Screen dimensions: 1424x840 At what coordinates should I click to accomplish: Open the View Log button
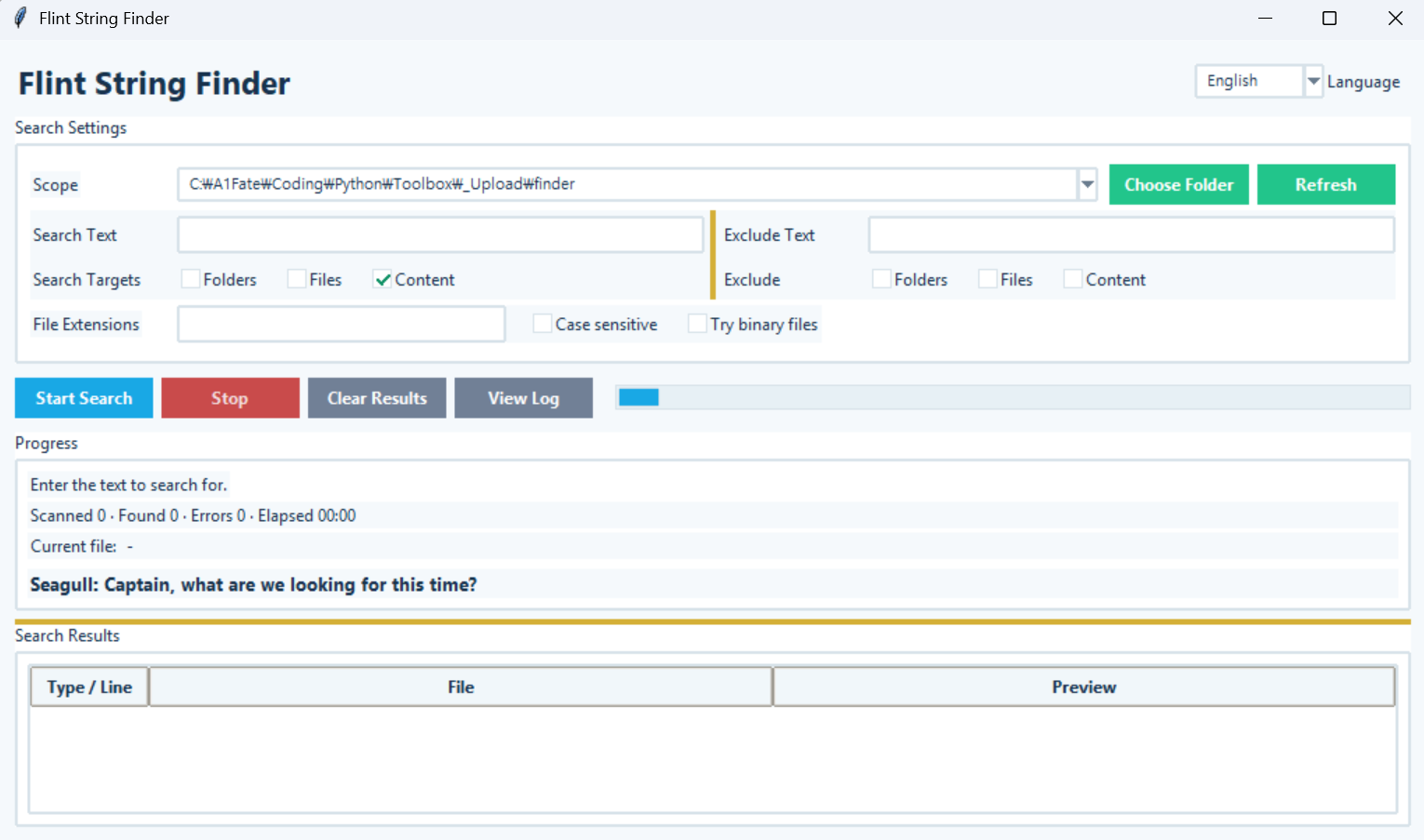(x=523, y=398)
